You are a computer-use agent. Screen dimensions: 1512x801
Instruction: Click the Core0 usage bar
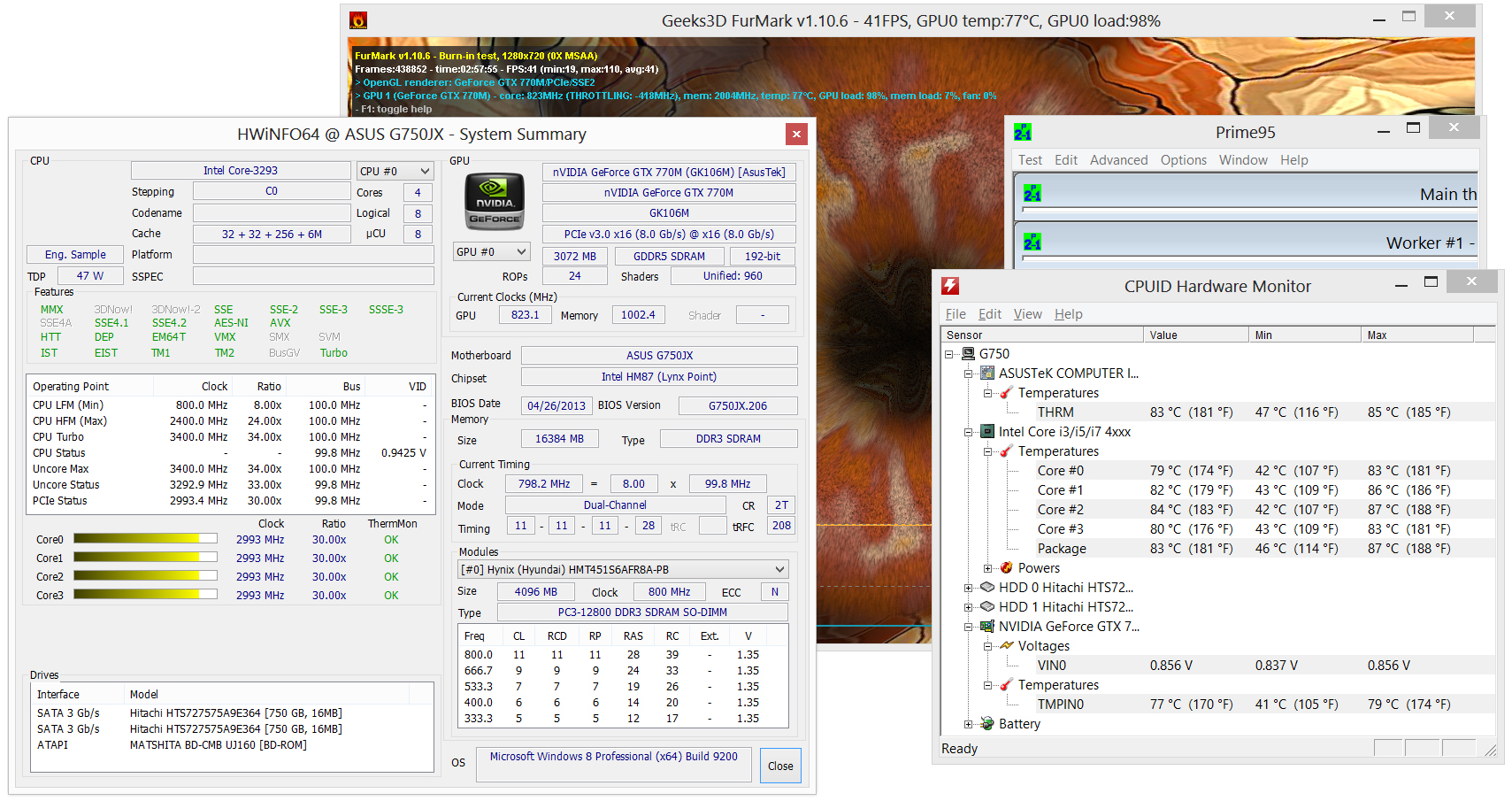tap(146, 538)
